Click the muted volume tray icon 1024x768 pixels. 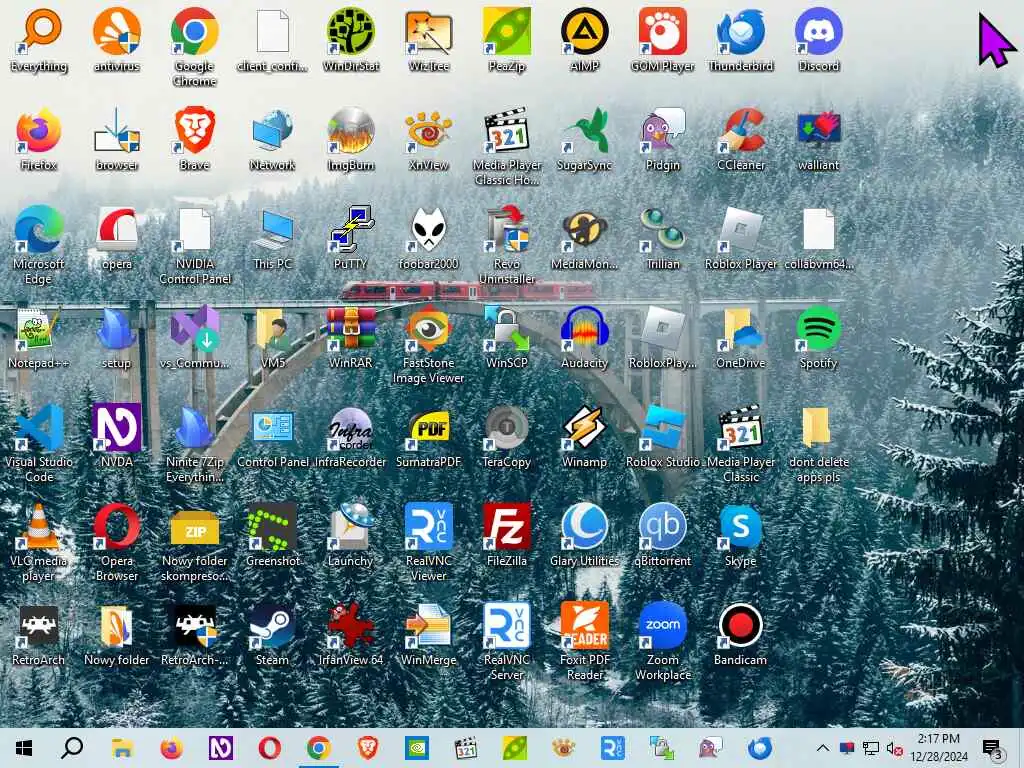[894, 748]
